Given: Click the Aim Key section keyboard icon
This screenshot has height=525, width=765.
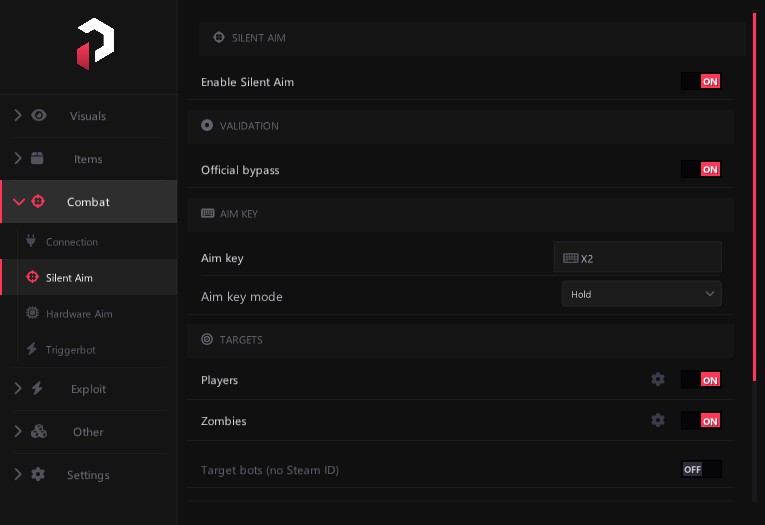Looking at the screenshot, I should [207, 213].
